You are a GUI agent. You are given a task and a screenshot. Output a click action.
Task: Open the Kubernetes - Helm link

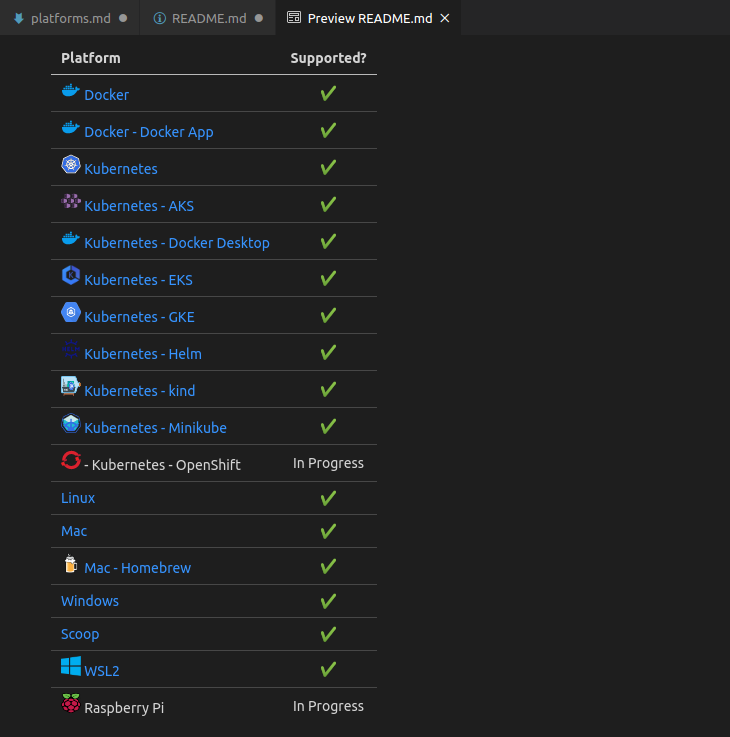[x=143, y=354]
